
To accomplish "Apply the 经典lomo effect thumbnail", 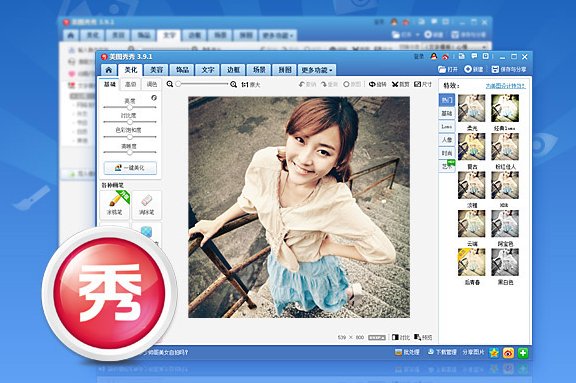I will click(505, 108).
